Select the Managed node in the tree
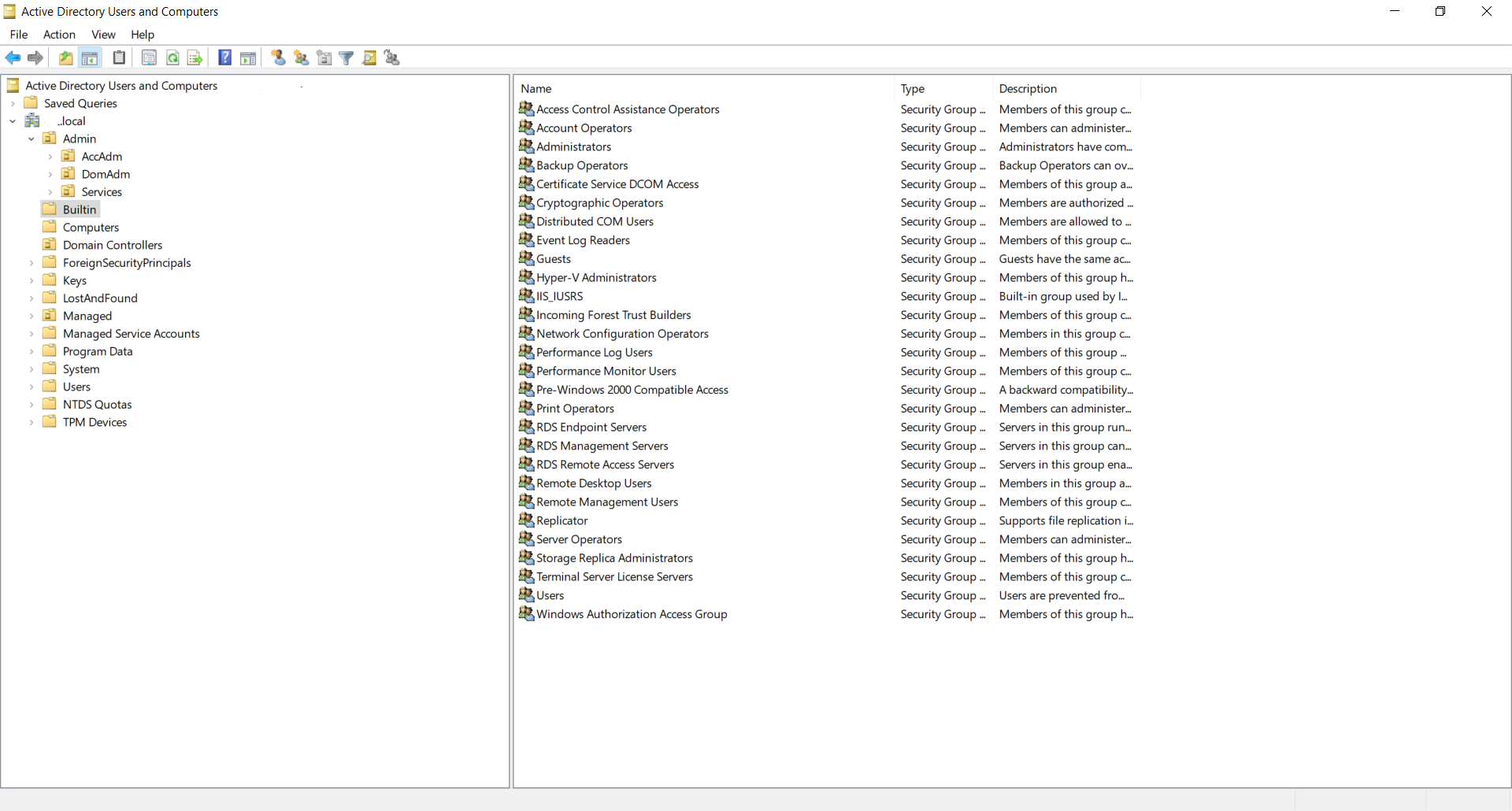 (x=87, y=316)
